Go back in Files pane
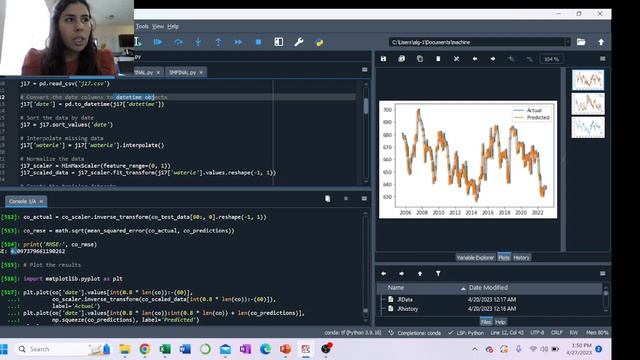The image size is (640, 360). click(384, 273)
